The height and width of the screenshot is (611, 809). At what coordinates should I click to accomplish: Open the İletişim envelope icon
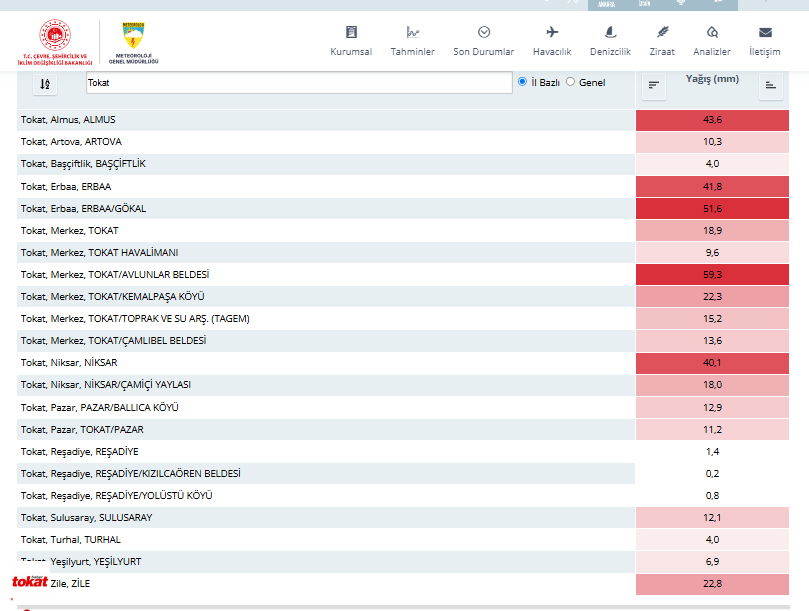(x=765, y=33)
